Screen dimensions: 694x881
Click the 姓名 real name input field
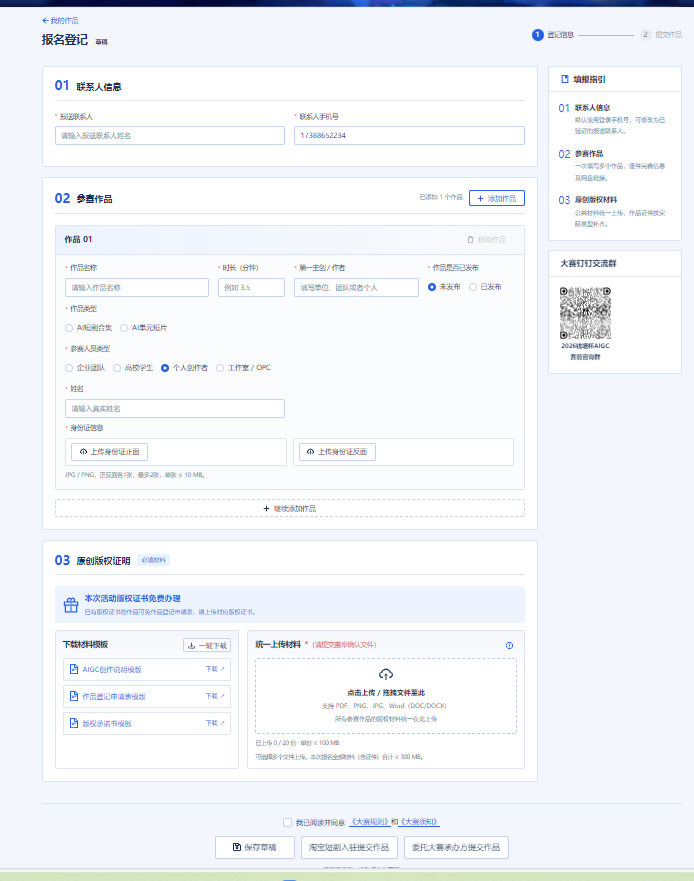coord(175,408)
